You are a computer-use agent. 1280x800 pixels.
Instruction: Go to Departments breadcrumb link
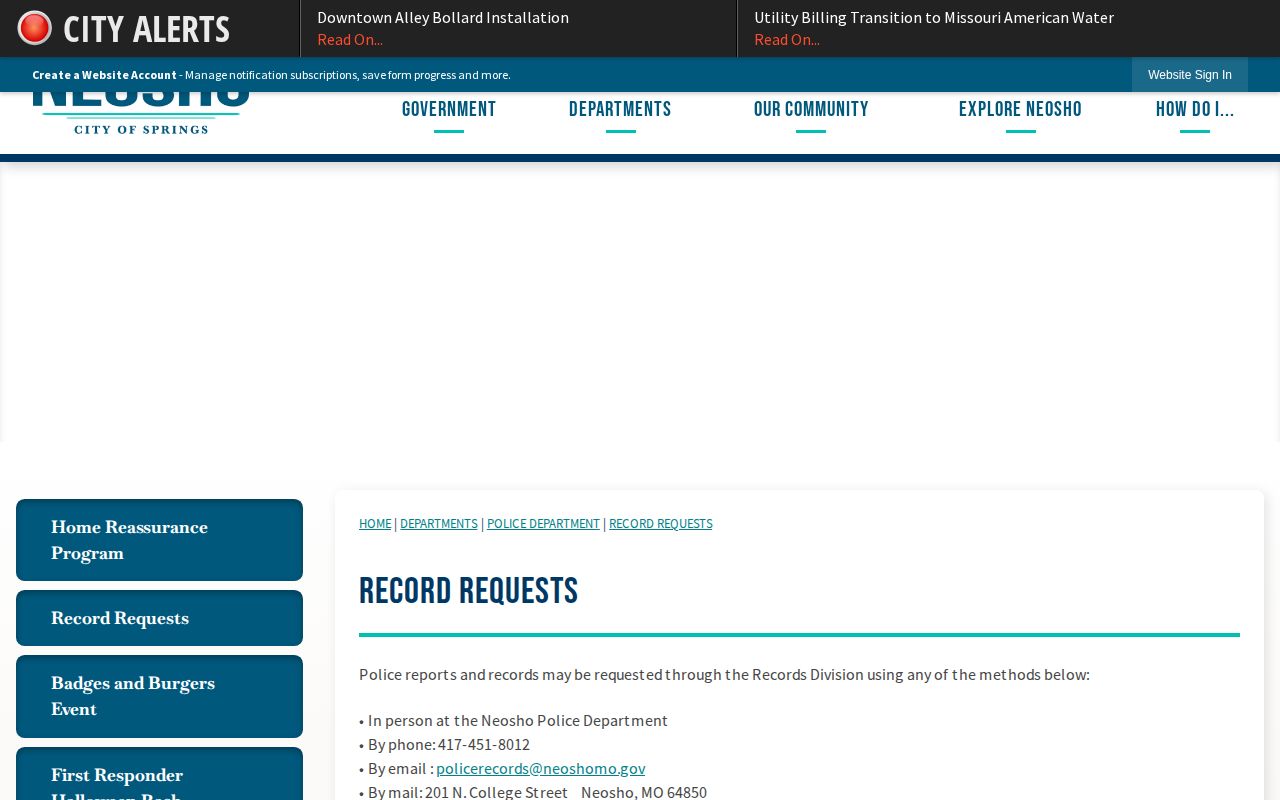click(439, 524)
